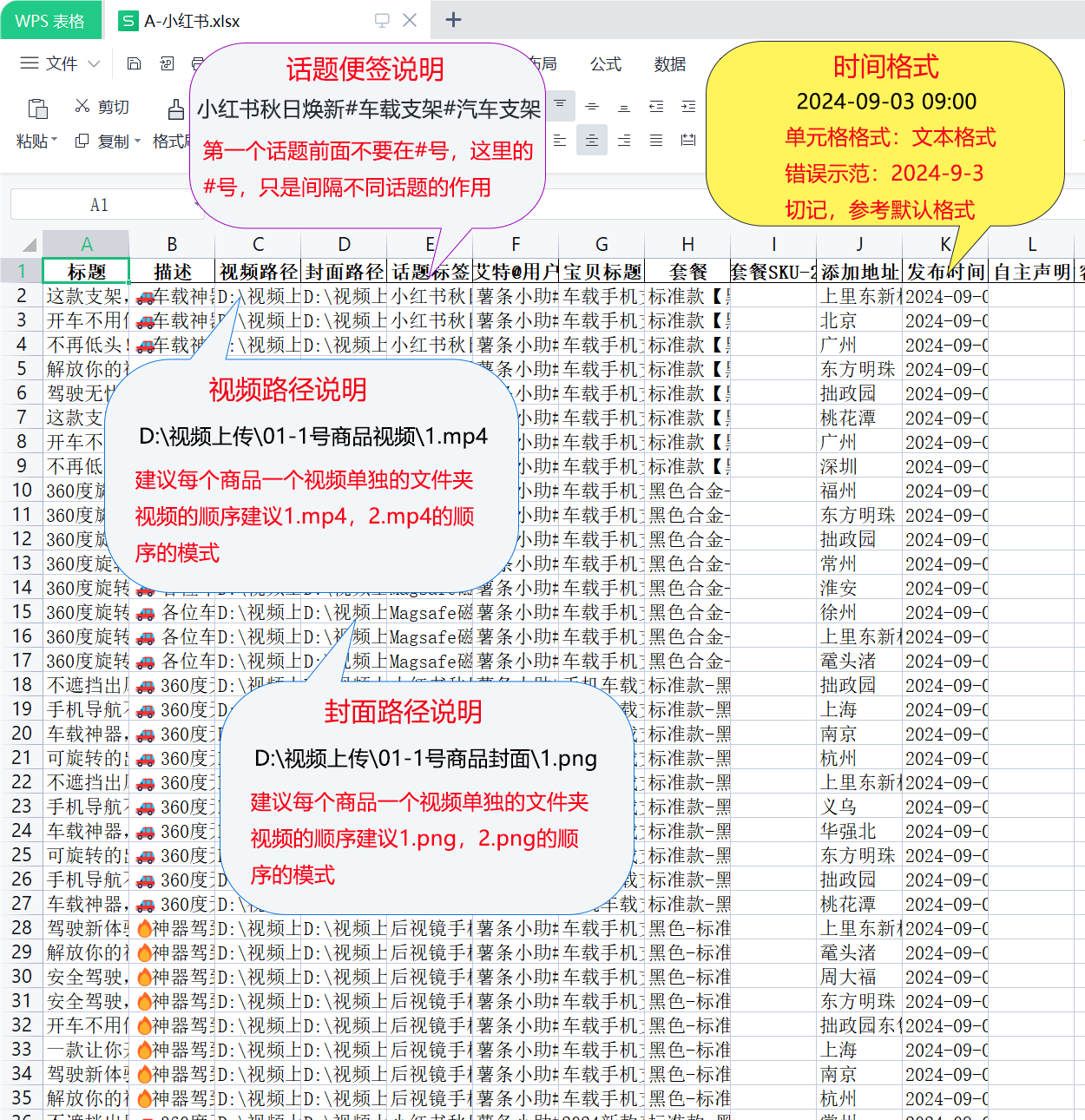This screenshot has width=1085, height=1120.
Task: Click address cell 徐州 in row 15
Action: pos(859,612)
